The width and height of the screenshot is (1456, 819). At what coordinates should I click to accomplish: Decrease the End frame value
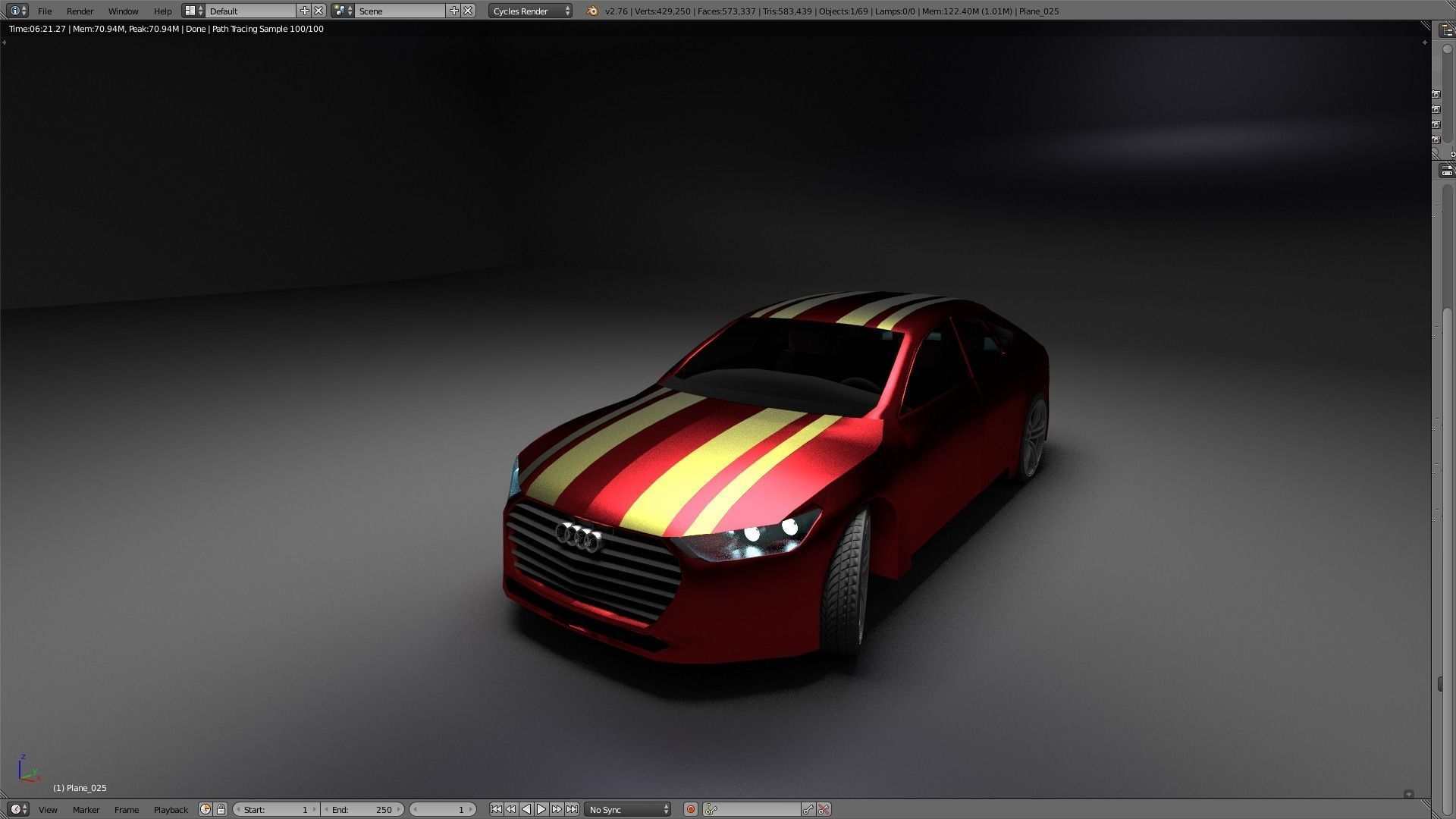327,809
